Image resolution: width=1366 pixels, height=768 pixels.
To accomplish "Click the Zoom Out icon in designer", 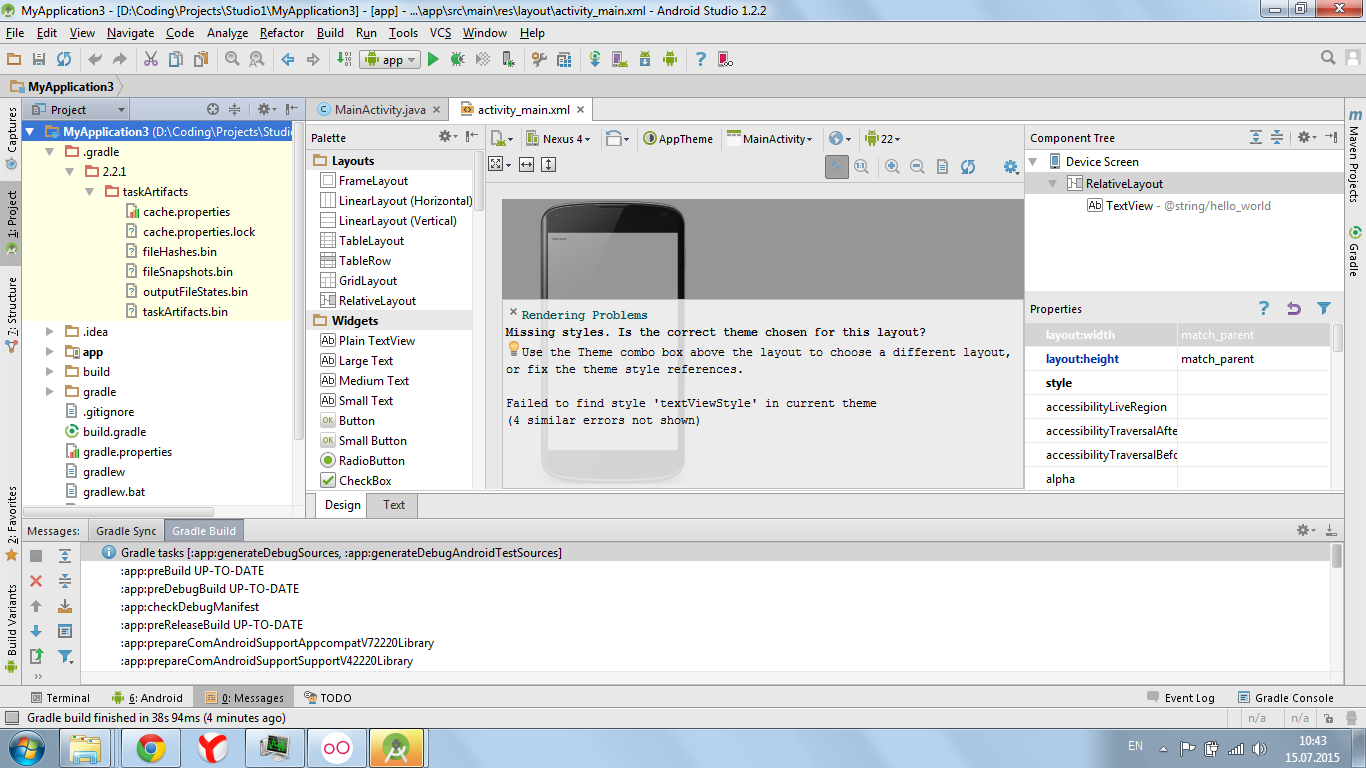I will pyautogui.click(x=917, y=167).
